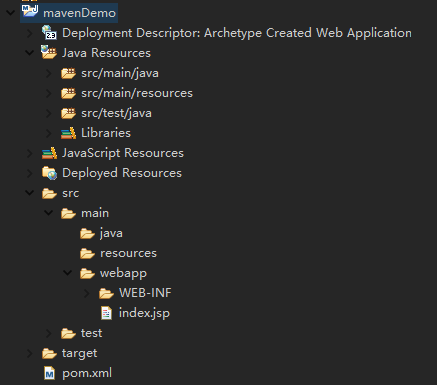
Task: Select the src/main/resources label
Action: click(137, 93)
